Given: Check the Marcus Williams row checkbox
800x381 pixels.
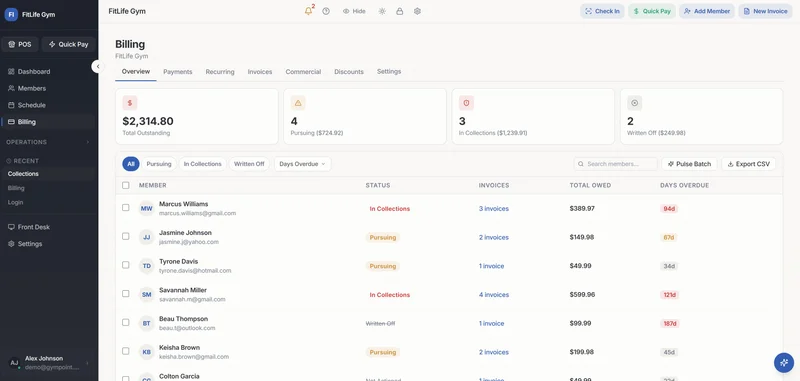Looking at the screenshot, I should [x=126, y=208].
